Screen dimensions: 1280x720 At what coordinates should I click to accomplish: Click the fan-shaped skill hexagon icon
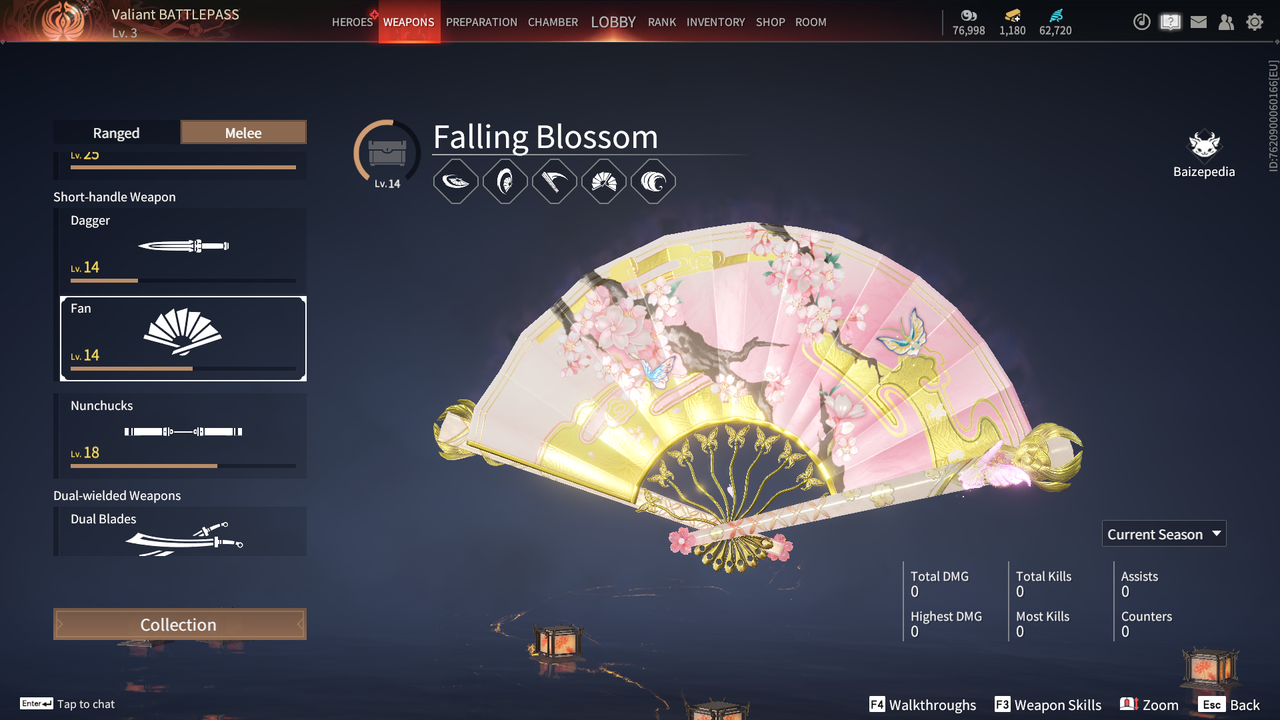click(604, 182)
